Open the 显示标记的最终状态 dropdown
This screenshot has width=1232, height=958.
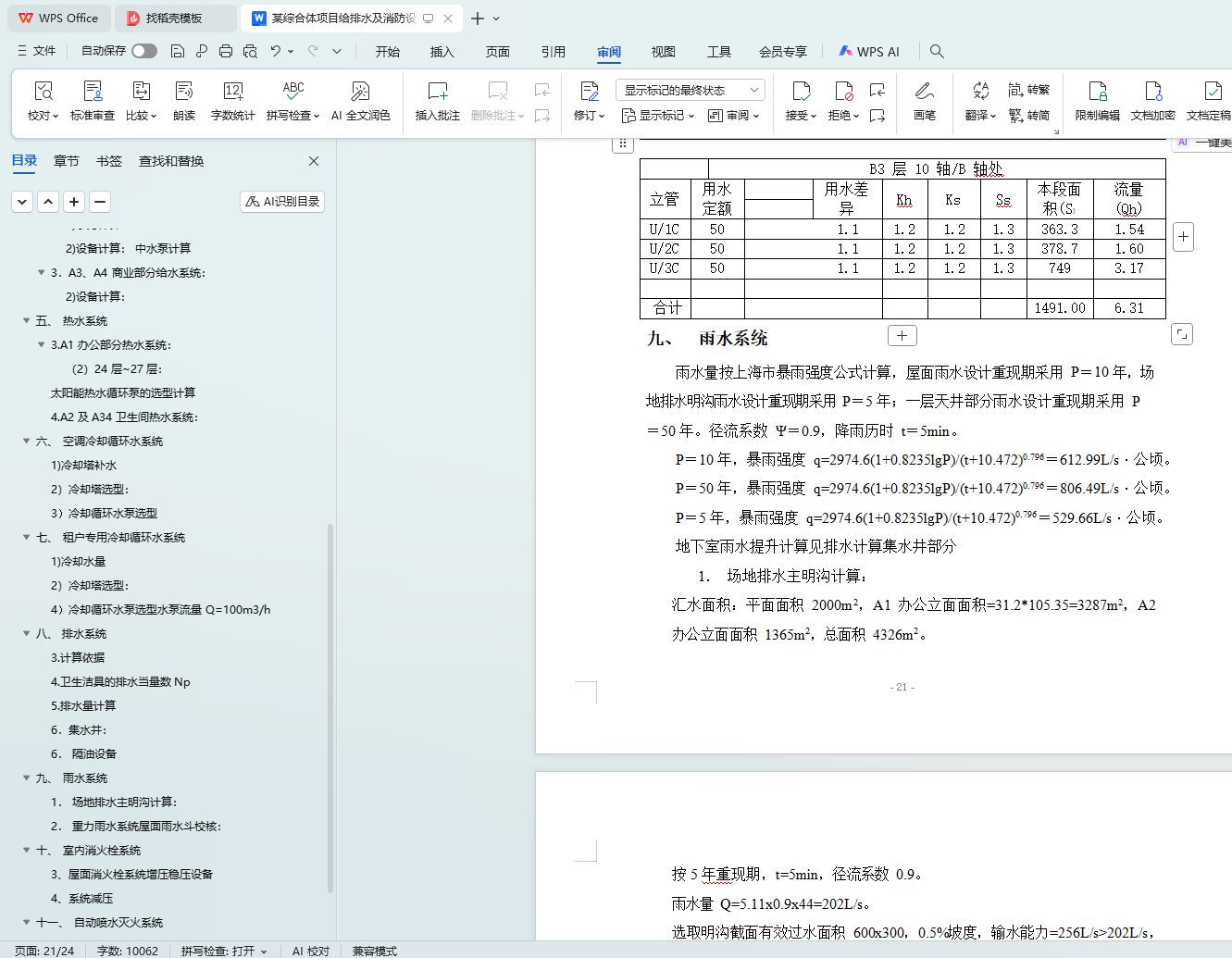(x=690, y=90)
